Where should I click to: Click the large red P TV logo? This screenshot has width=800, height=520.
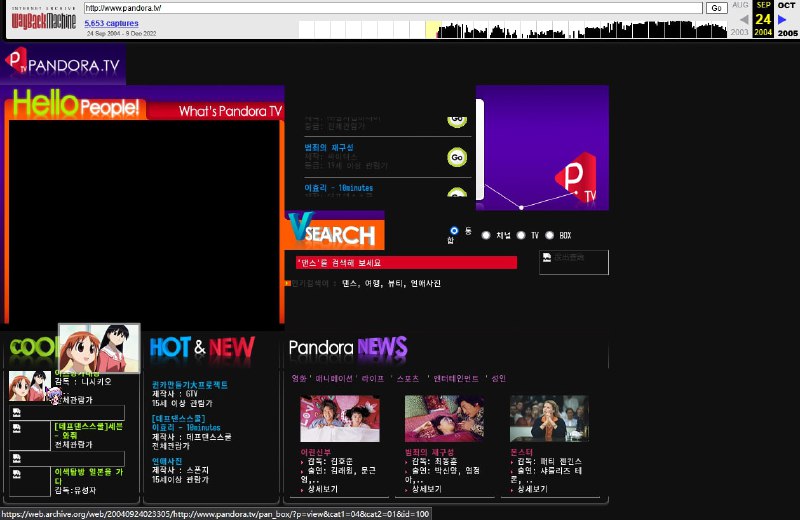(575, 177)
